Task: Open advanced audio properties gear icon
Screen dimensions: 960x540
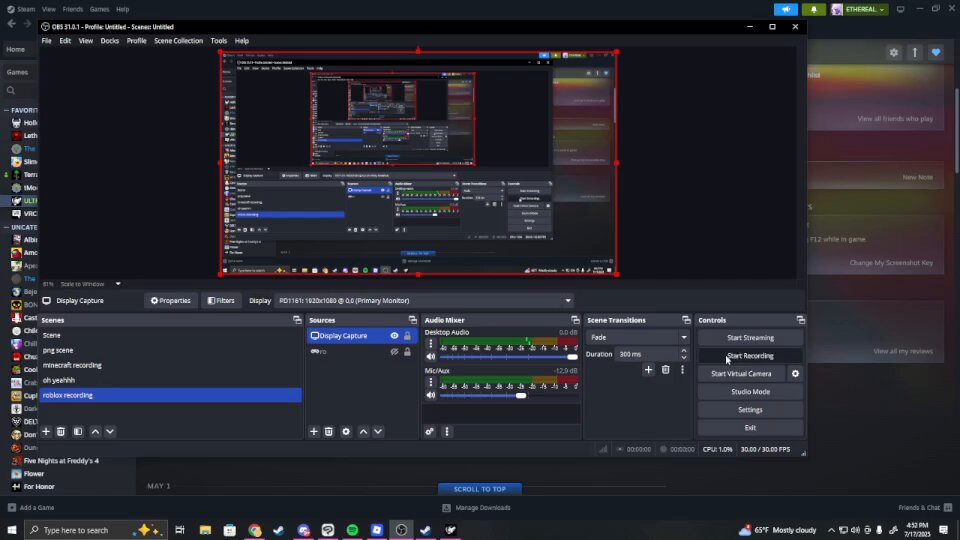Action: pos(430,432)
